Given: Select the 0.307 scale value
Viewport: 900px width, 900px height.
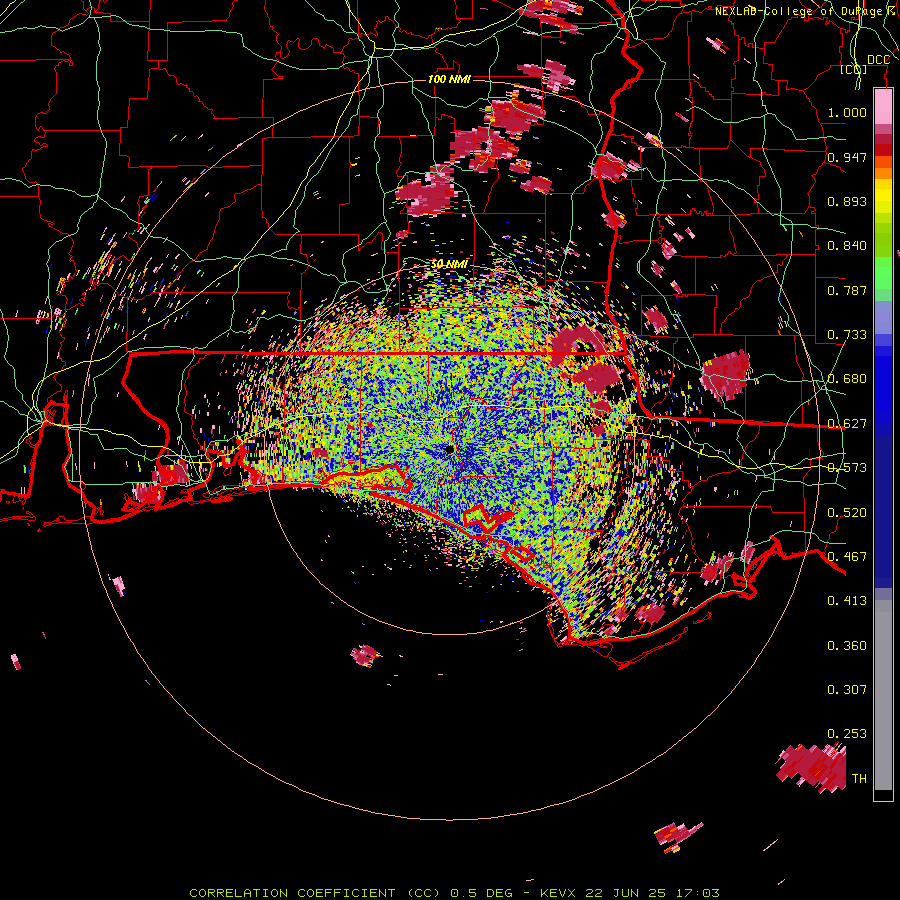Looking at the screenshot, I should coord(847,690).
